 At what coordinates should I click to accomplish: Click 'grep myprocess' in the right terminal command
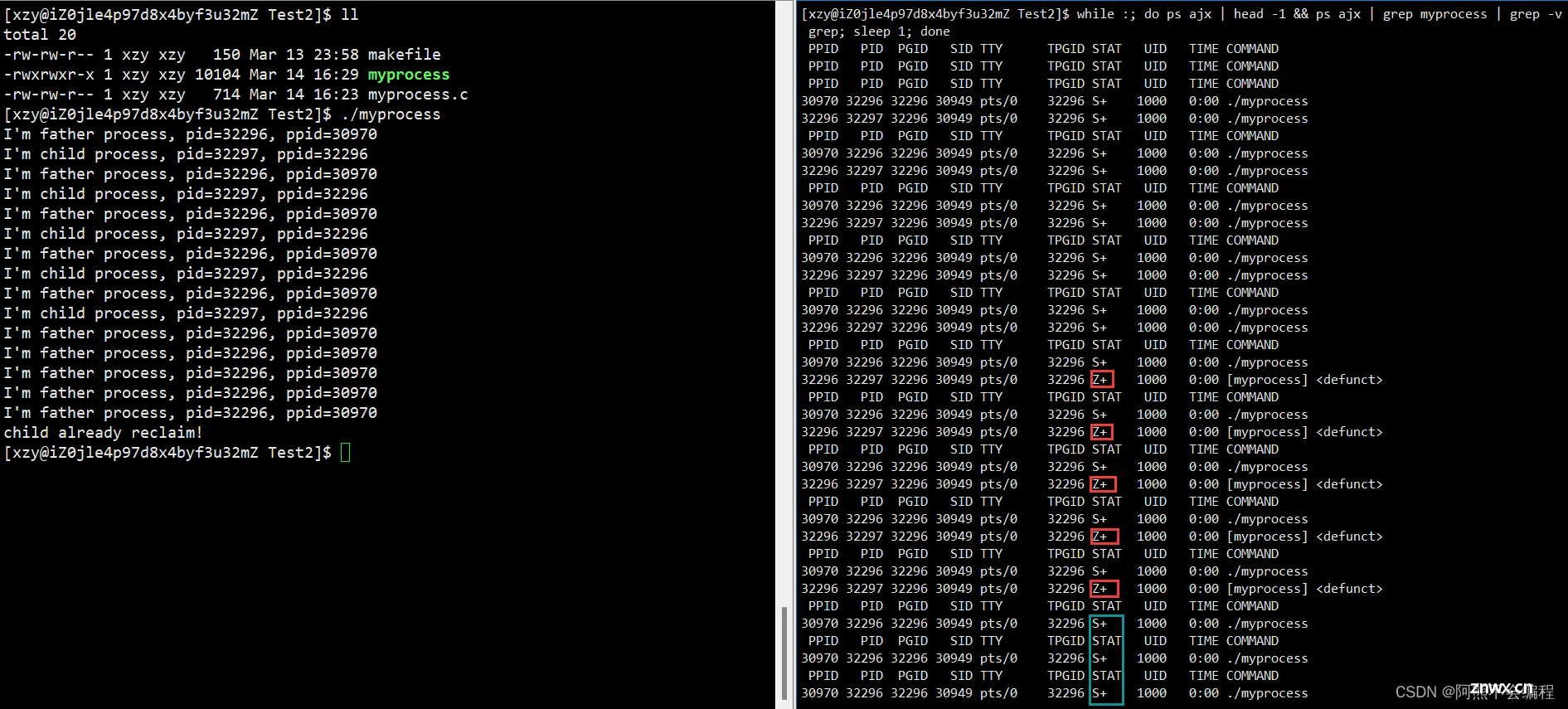(1435, 14)
